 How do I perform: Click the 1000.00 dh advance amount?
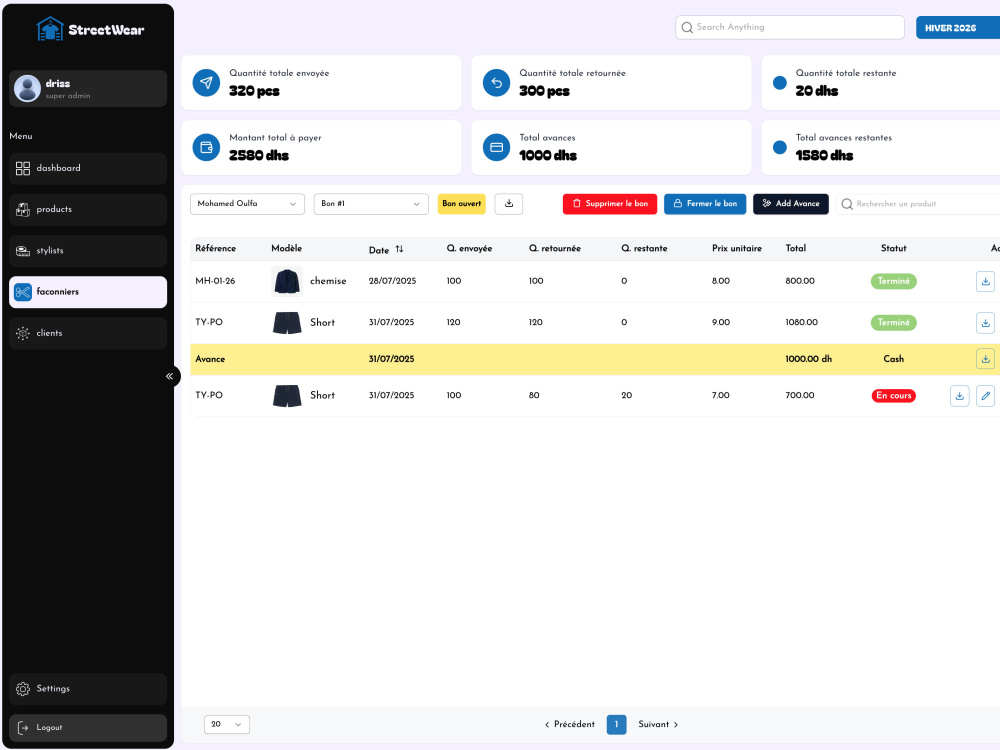click(x=809, y=359)
